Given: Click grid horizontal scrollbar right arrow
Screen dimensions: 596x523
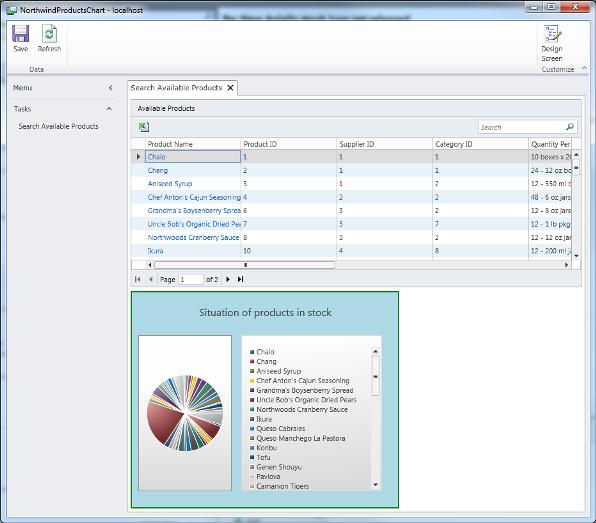Looking at the screenshot, I should [566, 265].
